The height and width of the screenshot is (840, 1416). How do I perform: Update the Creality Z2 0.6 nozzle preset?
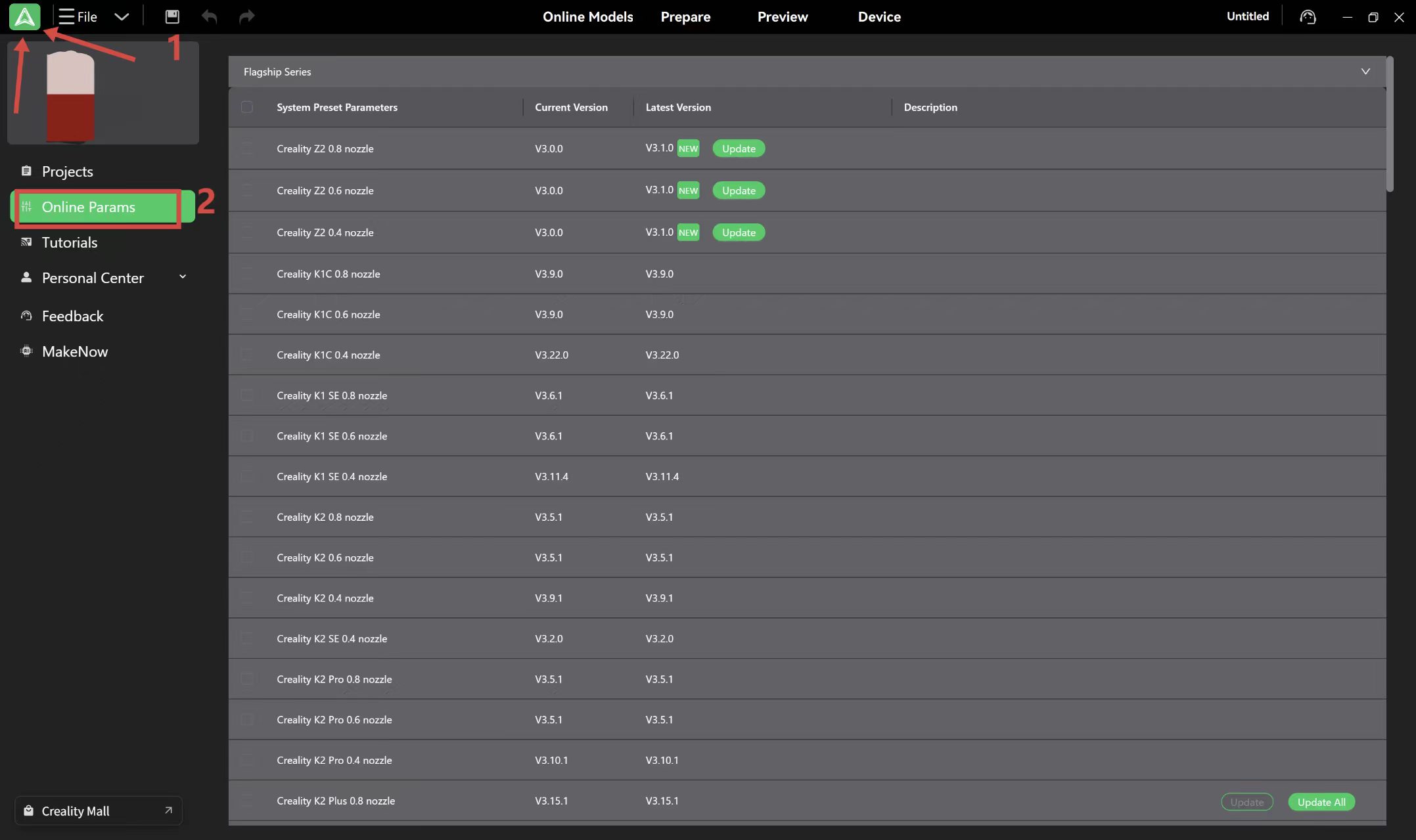[739, 190]
